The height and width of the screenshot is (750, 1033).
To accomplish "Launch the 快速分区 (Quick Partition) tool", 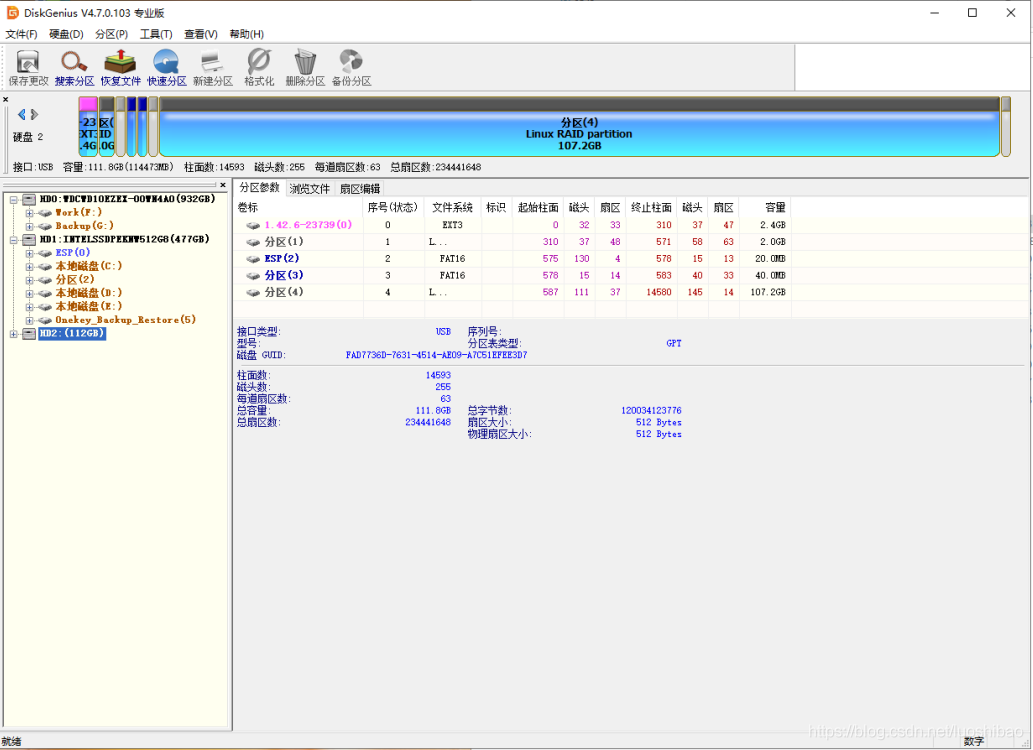I will coord(166,67).
